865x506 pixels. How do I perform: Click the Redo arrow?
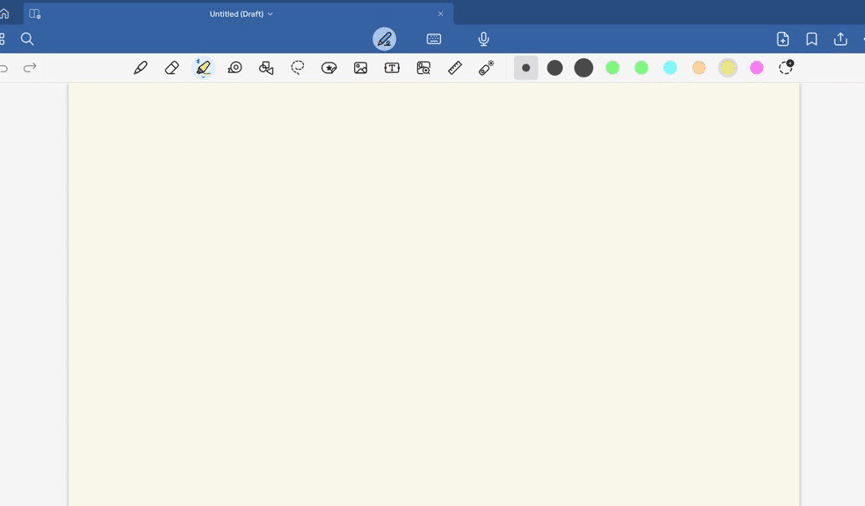[30, 67]
